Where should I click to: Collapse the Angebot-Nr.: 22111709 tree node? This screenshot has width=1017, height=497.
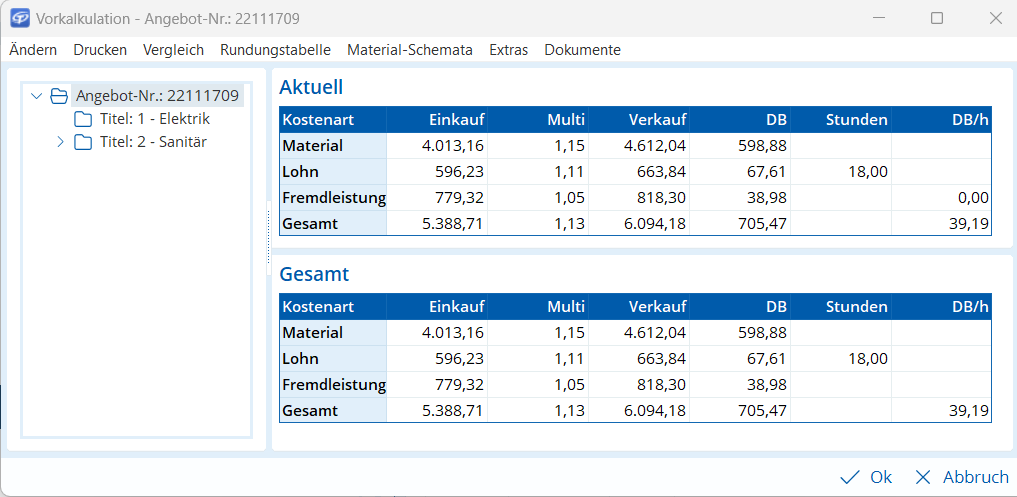[x=37, y=96]
